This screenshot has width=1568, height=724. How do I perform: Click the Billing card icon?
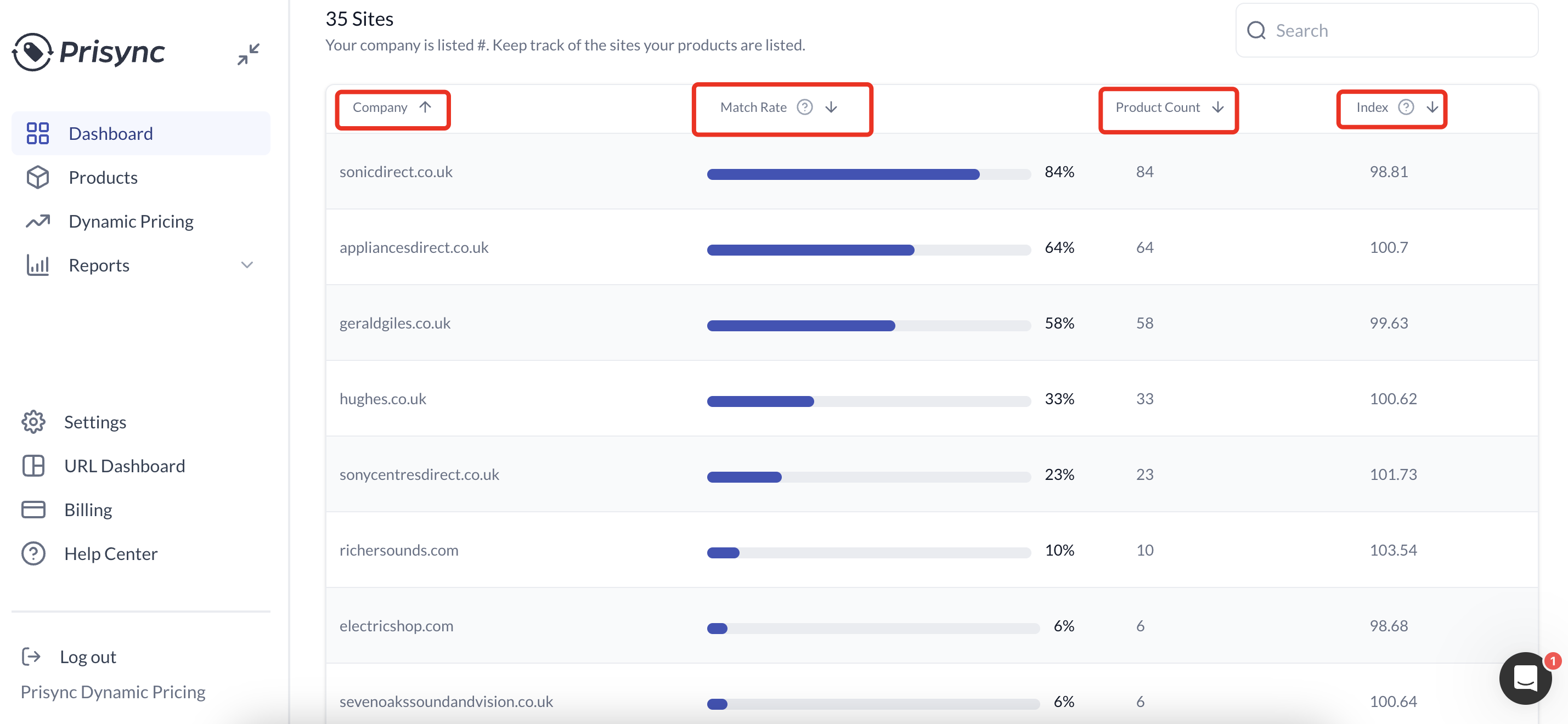pyautogui.click(x=33, y=509)
